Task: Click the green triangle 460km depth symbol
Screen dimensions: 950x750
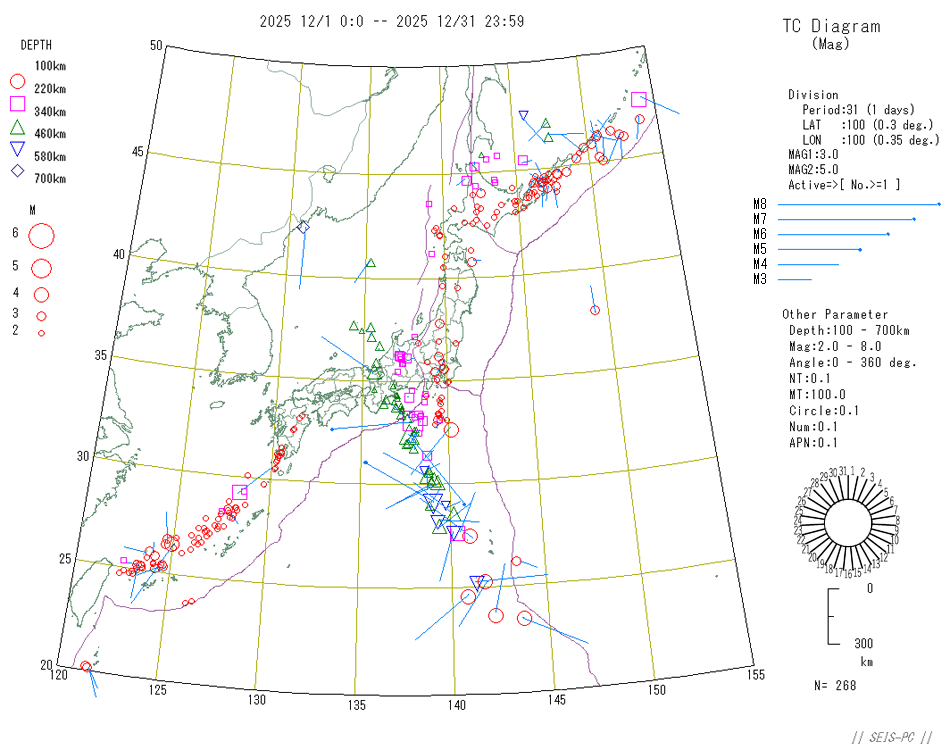Action: click(18, 127)
